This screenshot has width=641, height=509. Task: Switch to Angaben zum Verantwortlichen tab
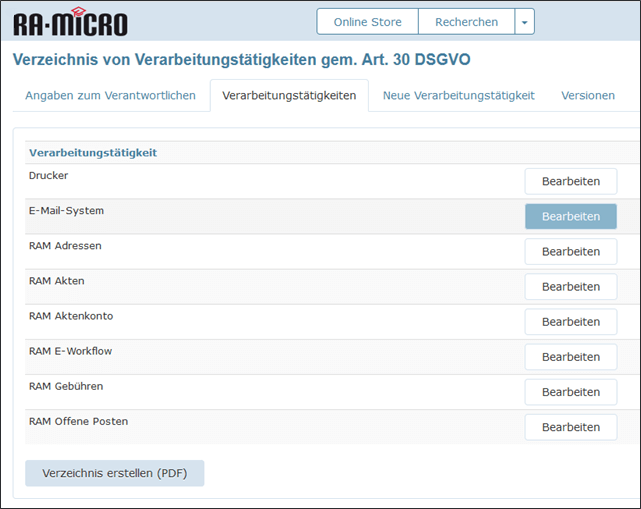[110, 95]
